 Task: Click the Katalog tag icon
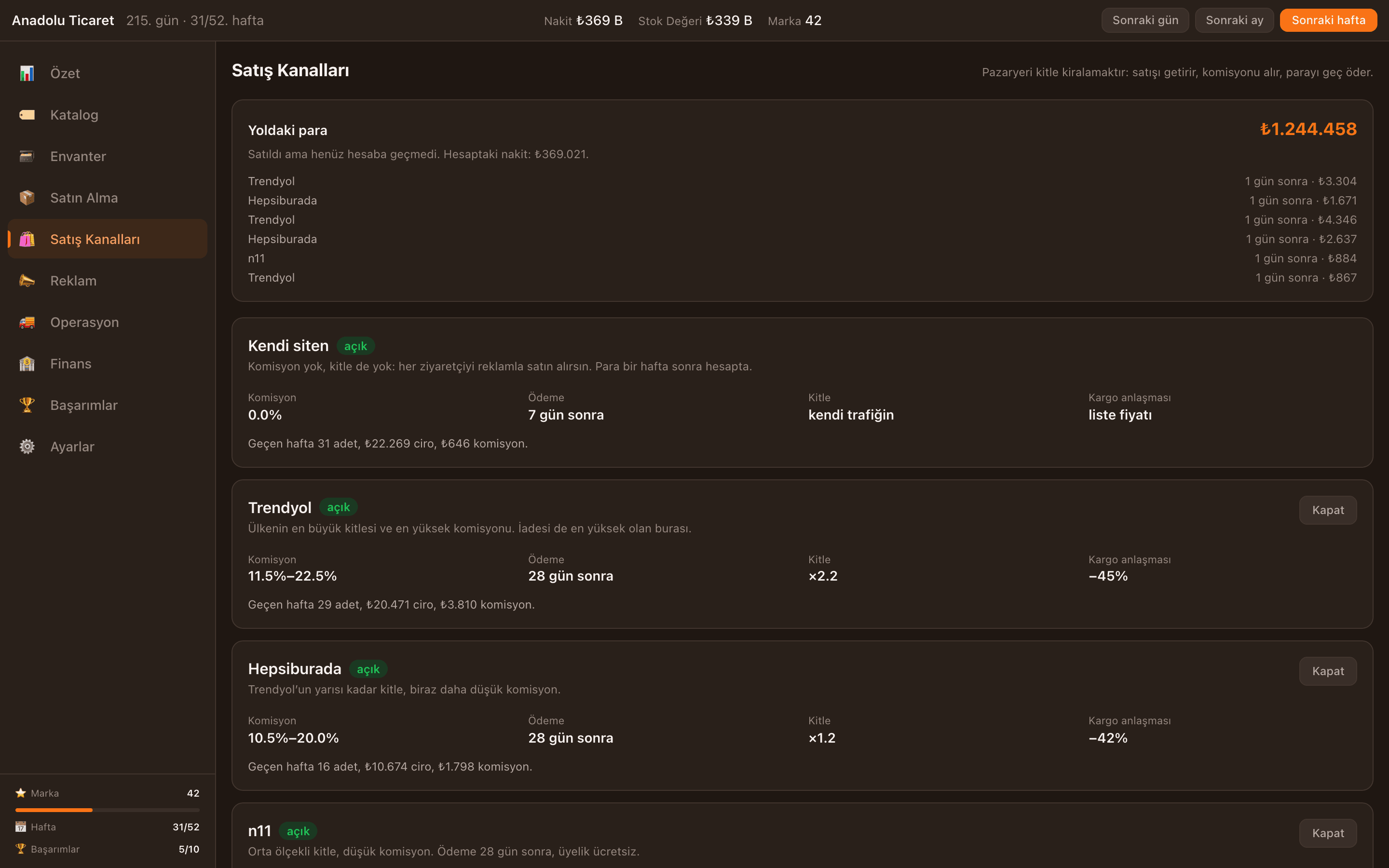point(27,115)
